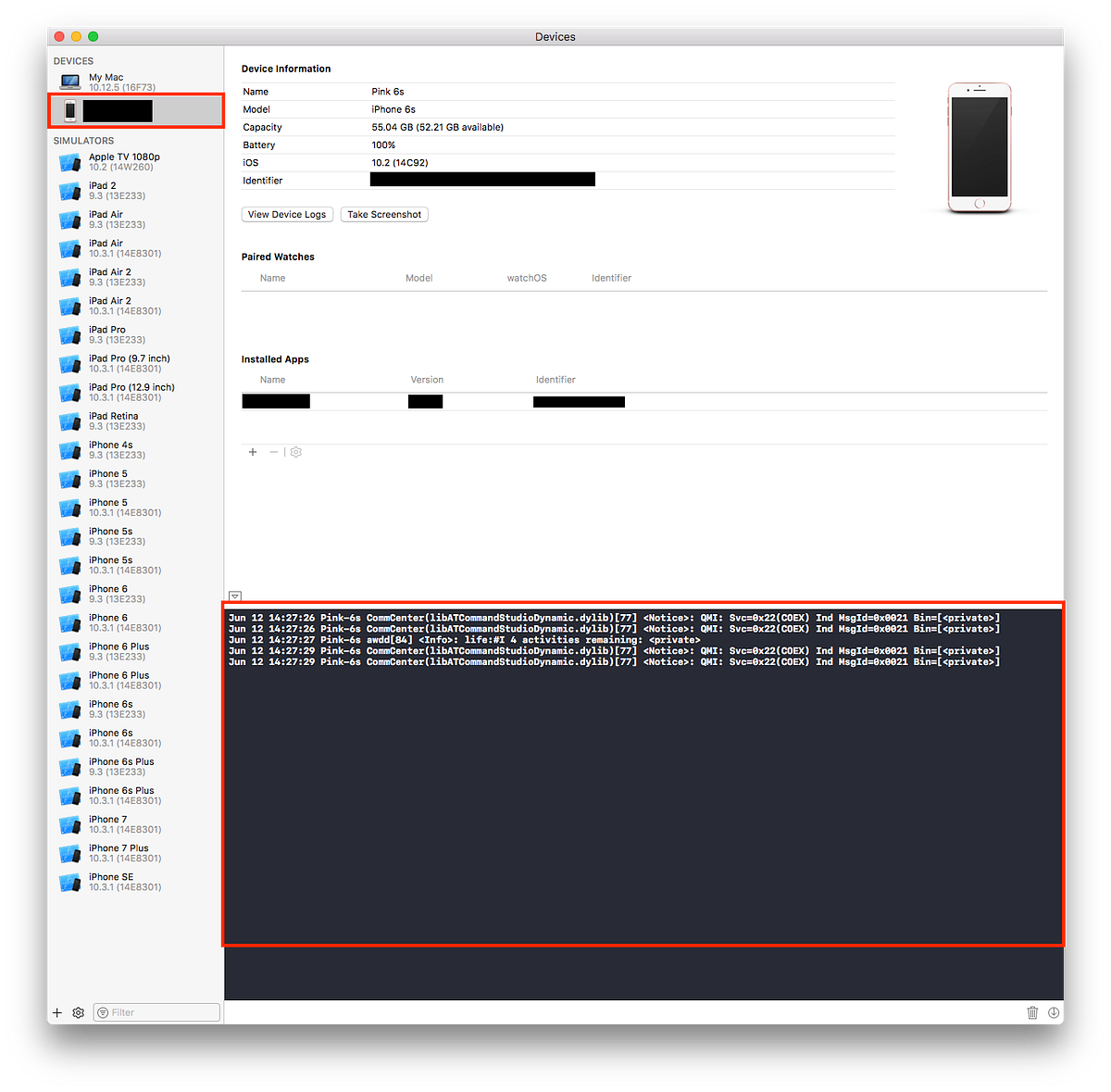Click the Take Screenshot button
Screen dimensions: 1111x1092
click(383, 214)
